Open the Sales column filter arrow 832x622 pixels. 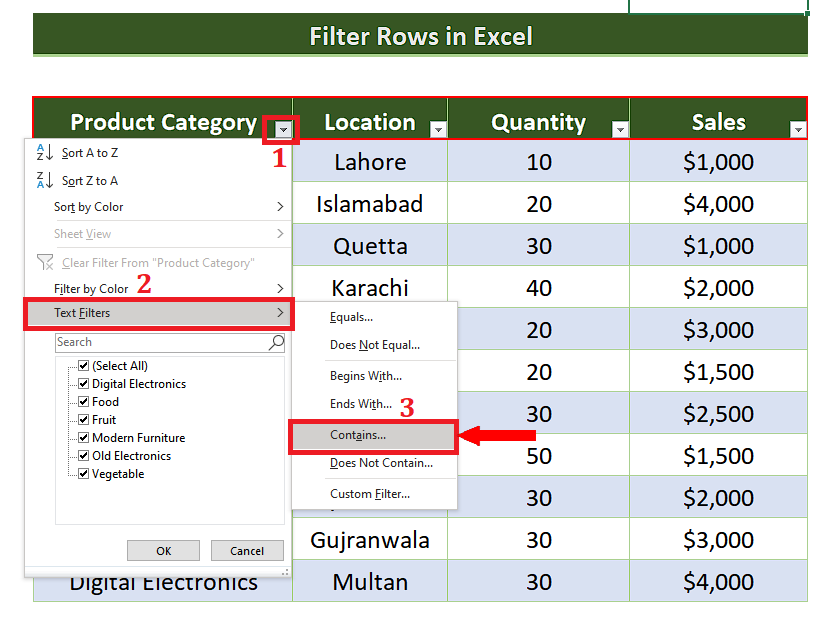coord(799,130)
